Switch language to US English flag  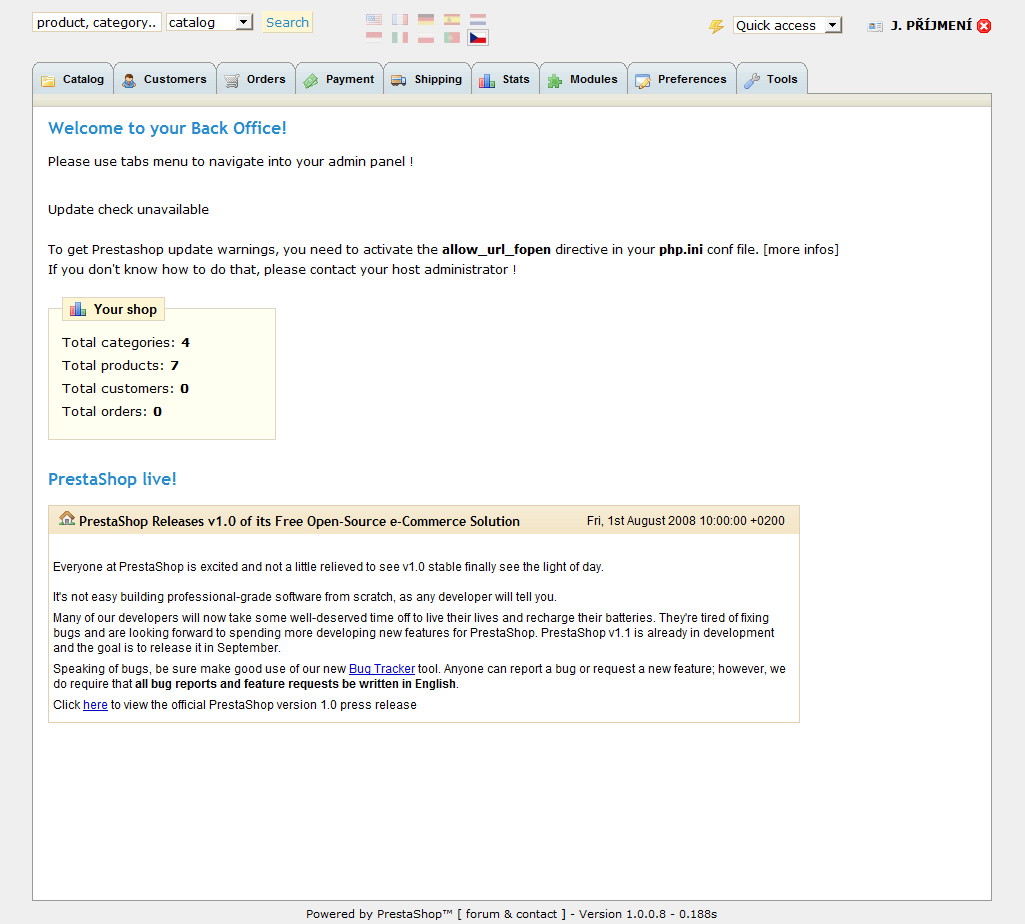(x=374, y=20)
